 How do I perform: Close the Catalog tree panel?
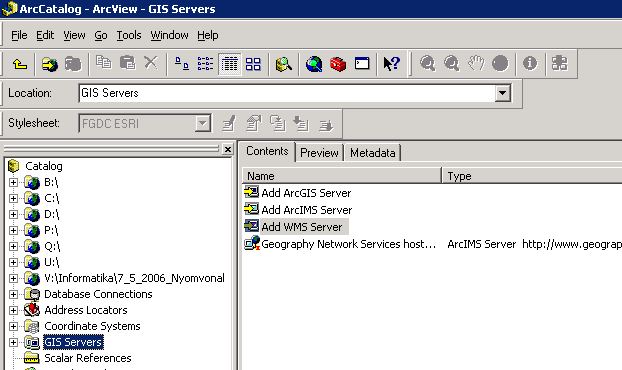click(228, 149)
